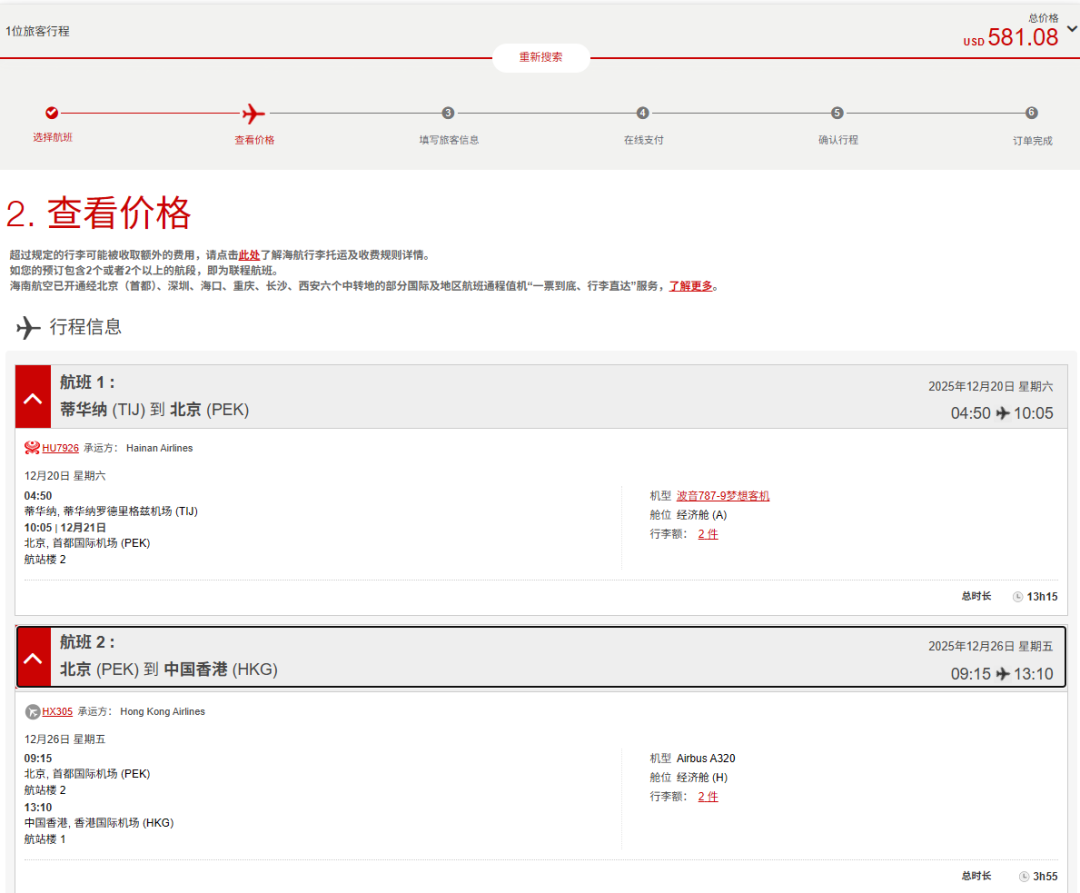Click the airplane icon at 查看价格 step
This screenshot has height=893, width=1080.
click(254, 113)
